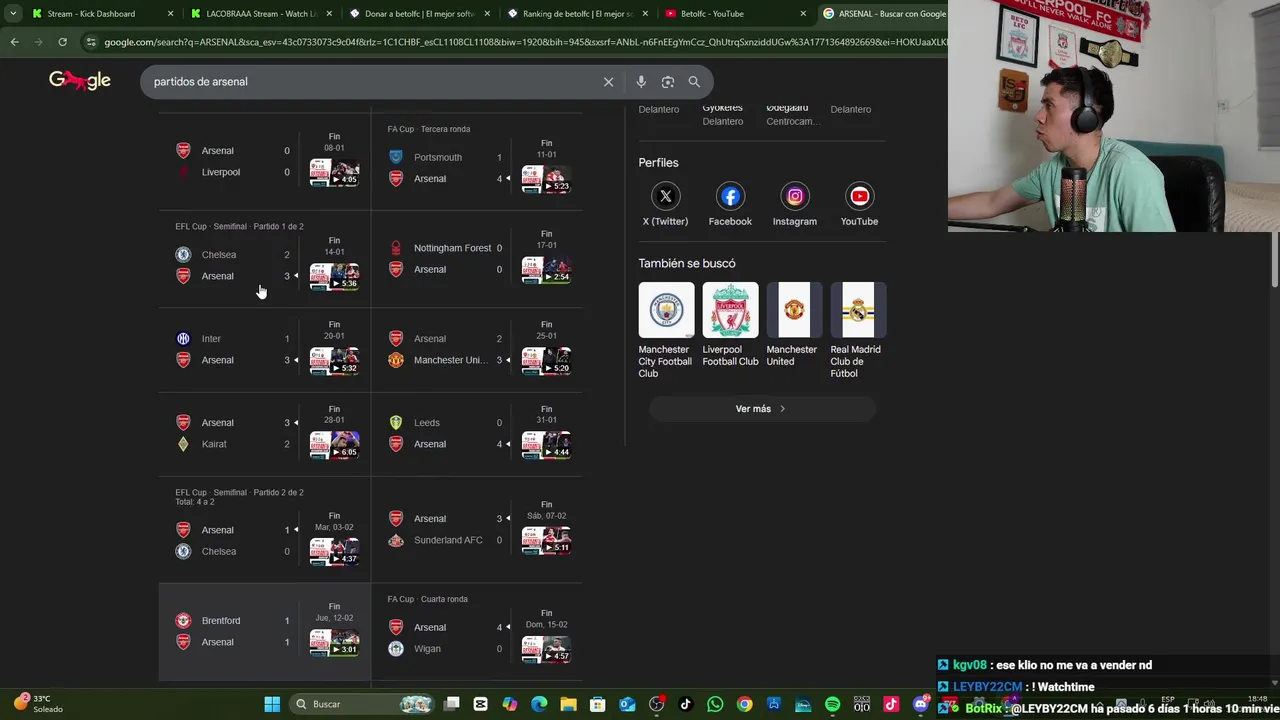The height and width of the screenshot is (720, 1280).
Task: Select the Kairat team name
Action: click(214, 444)
